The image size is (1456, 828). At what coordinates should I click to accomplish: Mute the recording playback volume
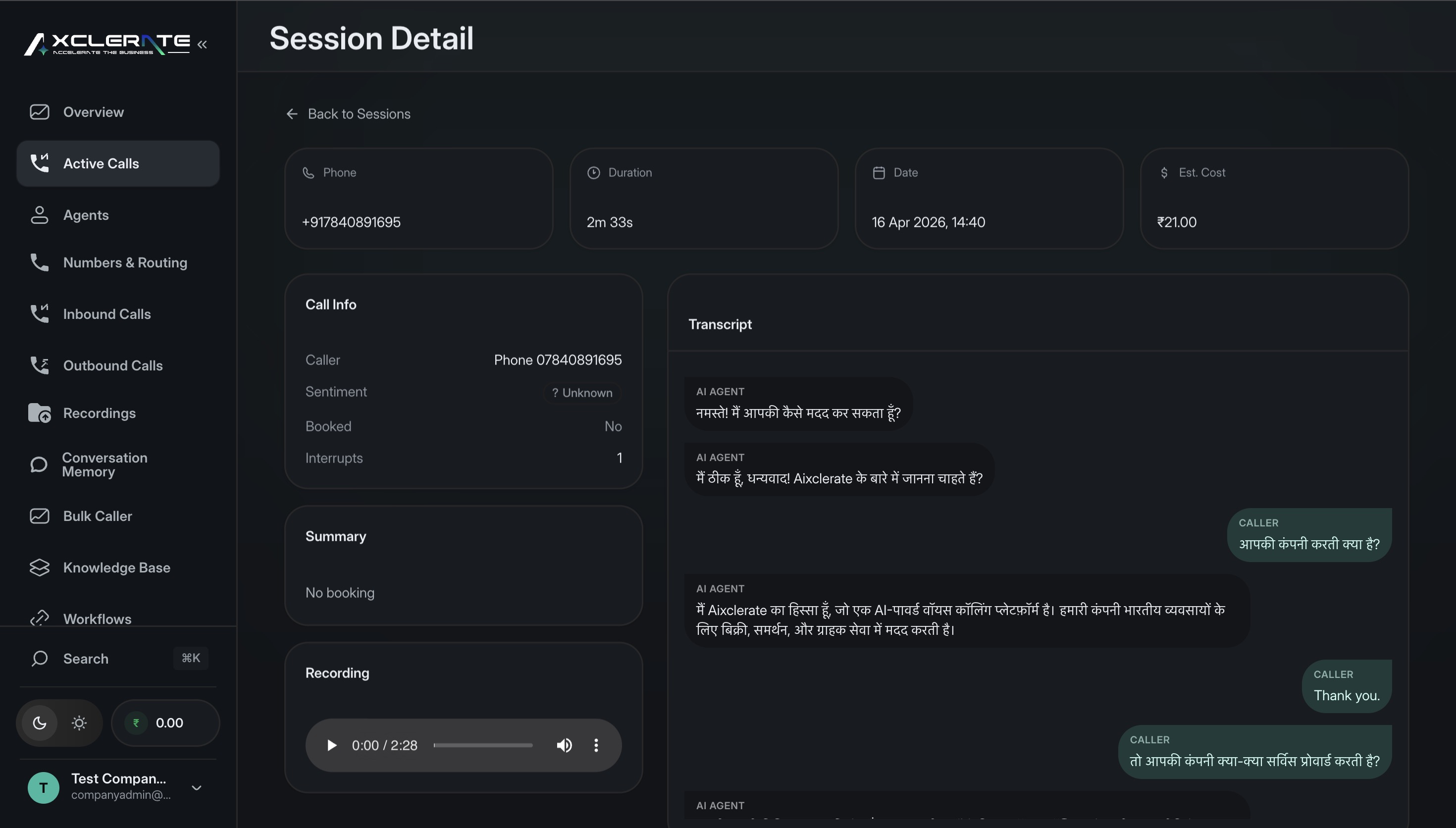[565, 745]
